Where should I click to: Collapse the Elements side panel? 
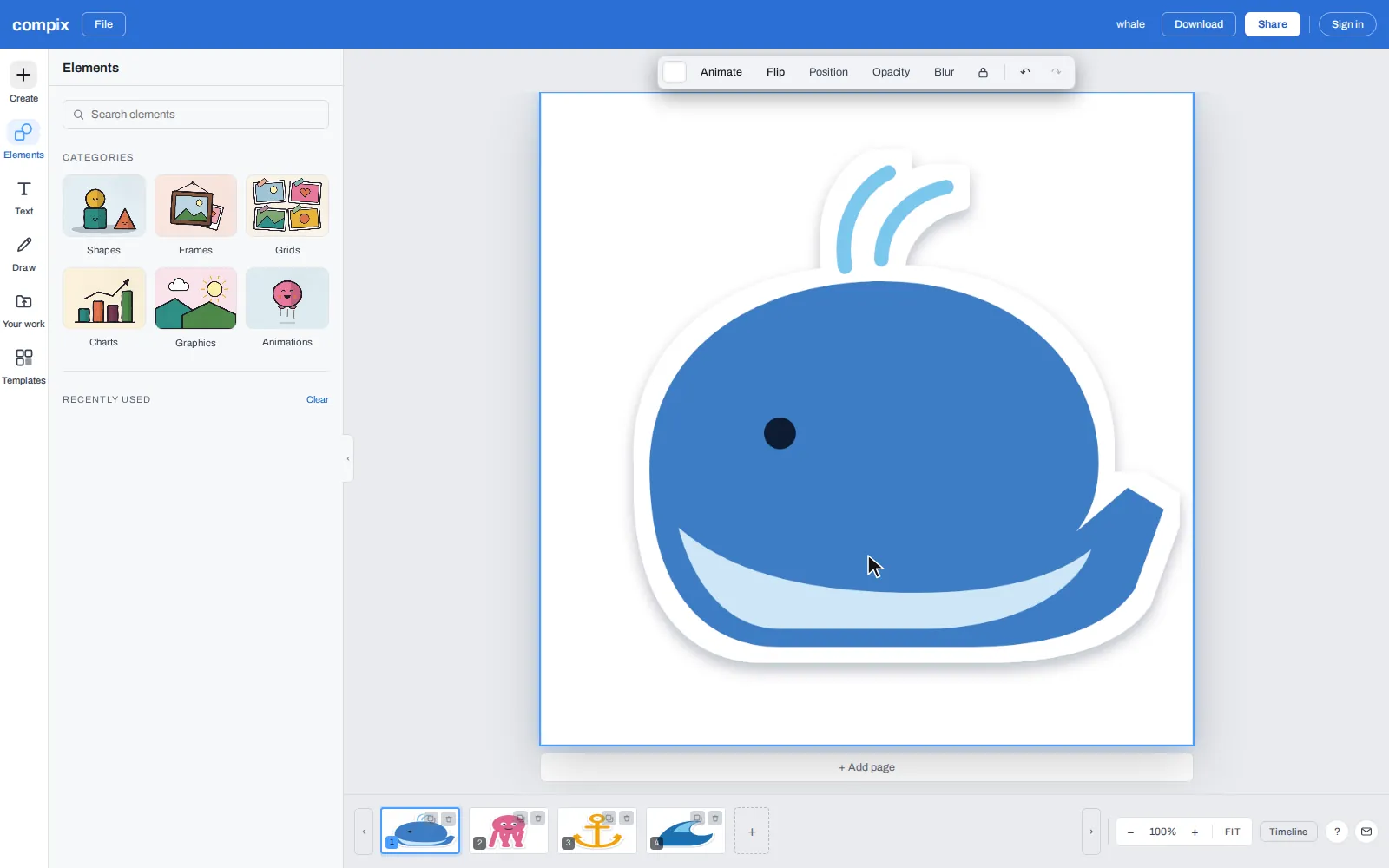[x=348, y=458]
